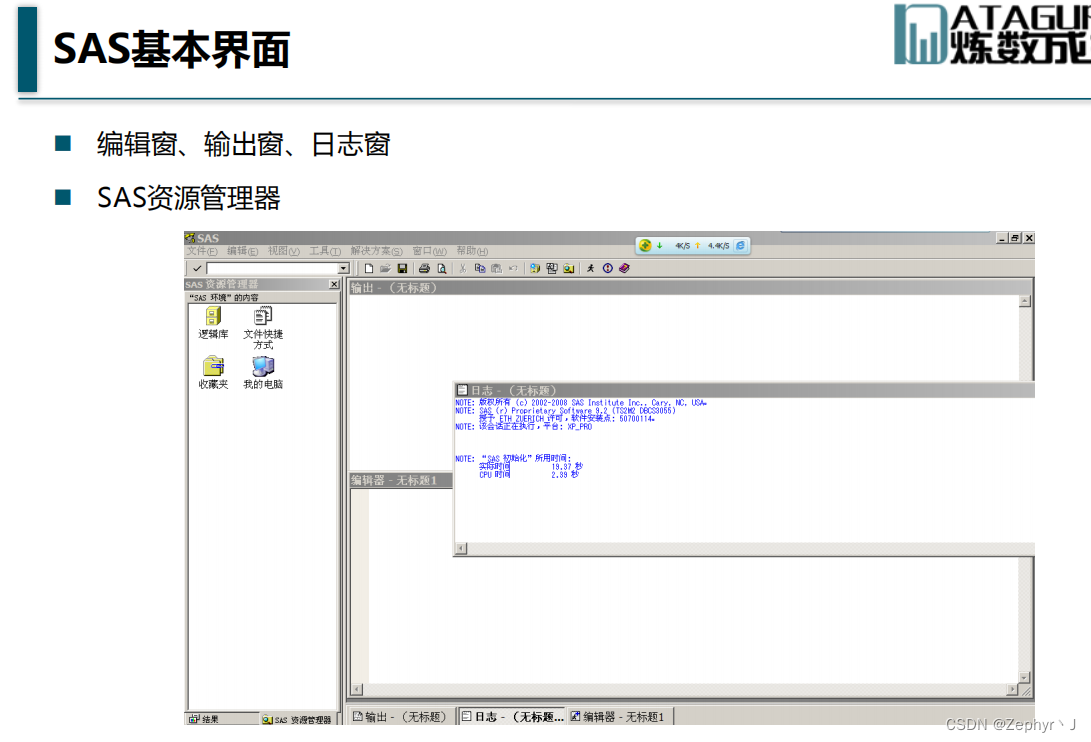Click the editor vertical scroll down arrow
The width and height of the screenshot is (1091, 742).
(x=1024, y=677)
